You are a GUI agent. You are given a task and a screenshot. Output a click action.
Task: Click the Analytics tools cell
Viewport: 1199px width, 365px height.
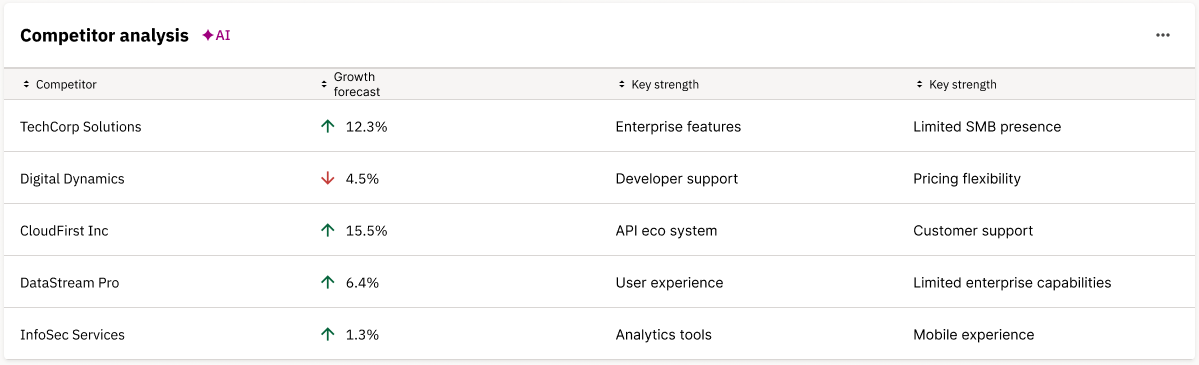pyautogui.click(x=664, y=334)
